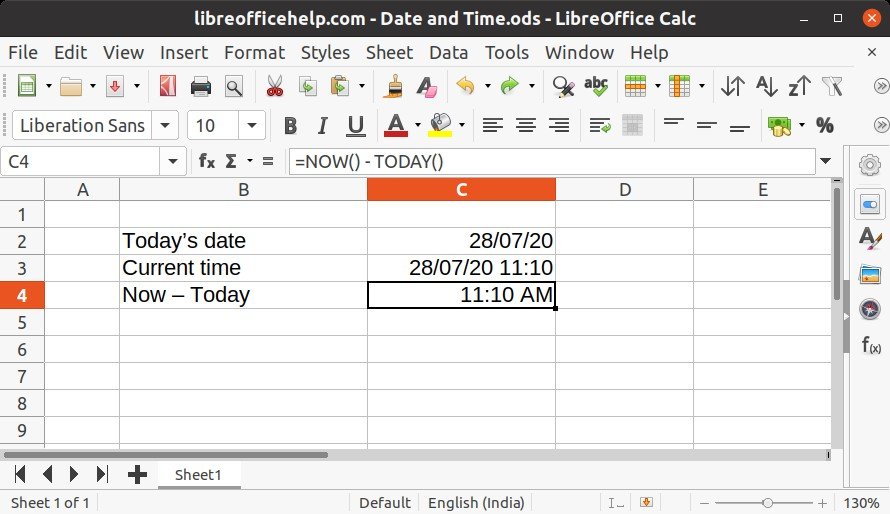Click the Insert Columns icon
The width and height of the screenshot is (890, 514).
pyautogui.click(x=679, y=86)
